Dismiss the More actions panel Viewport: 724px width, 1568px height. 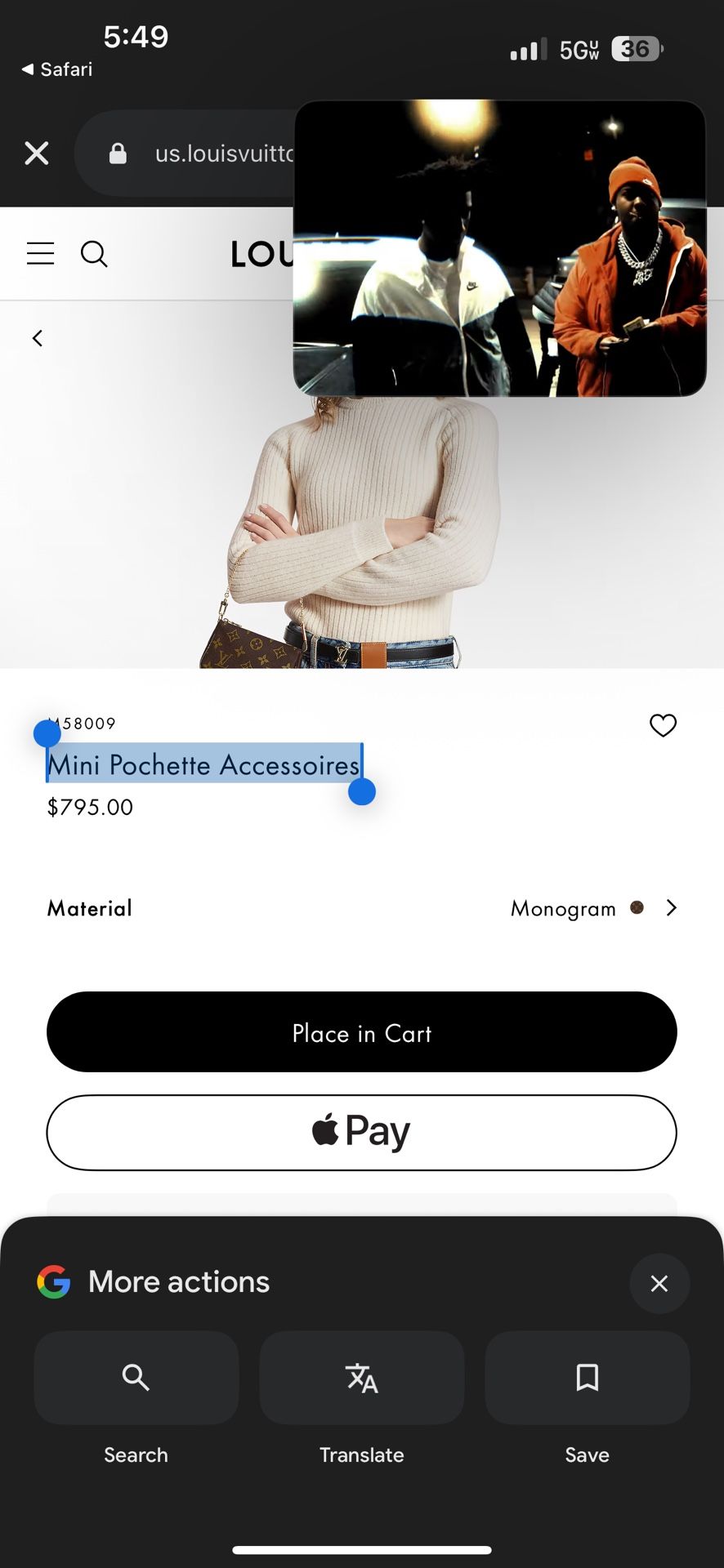[659, 1284]
